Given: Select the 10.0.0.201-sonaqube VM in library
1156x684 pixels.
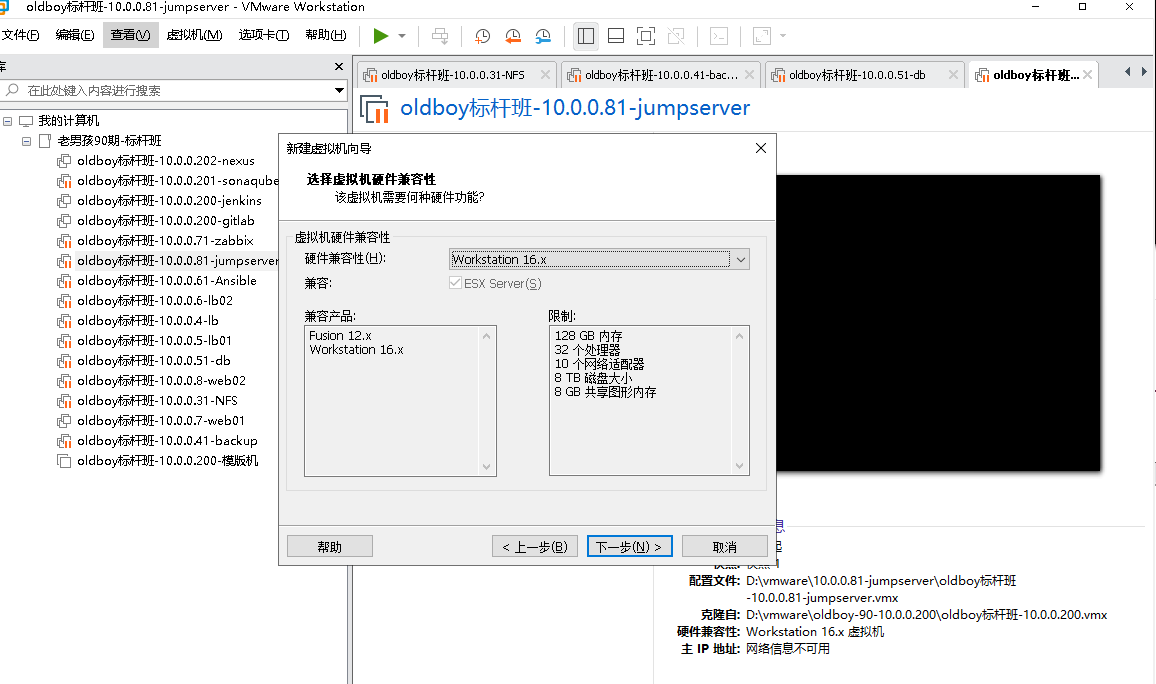Looking at the screenshot, I should coord(177,181).
